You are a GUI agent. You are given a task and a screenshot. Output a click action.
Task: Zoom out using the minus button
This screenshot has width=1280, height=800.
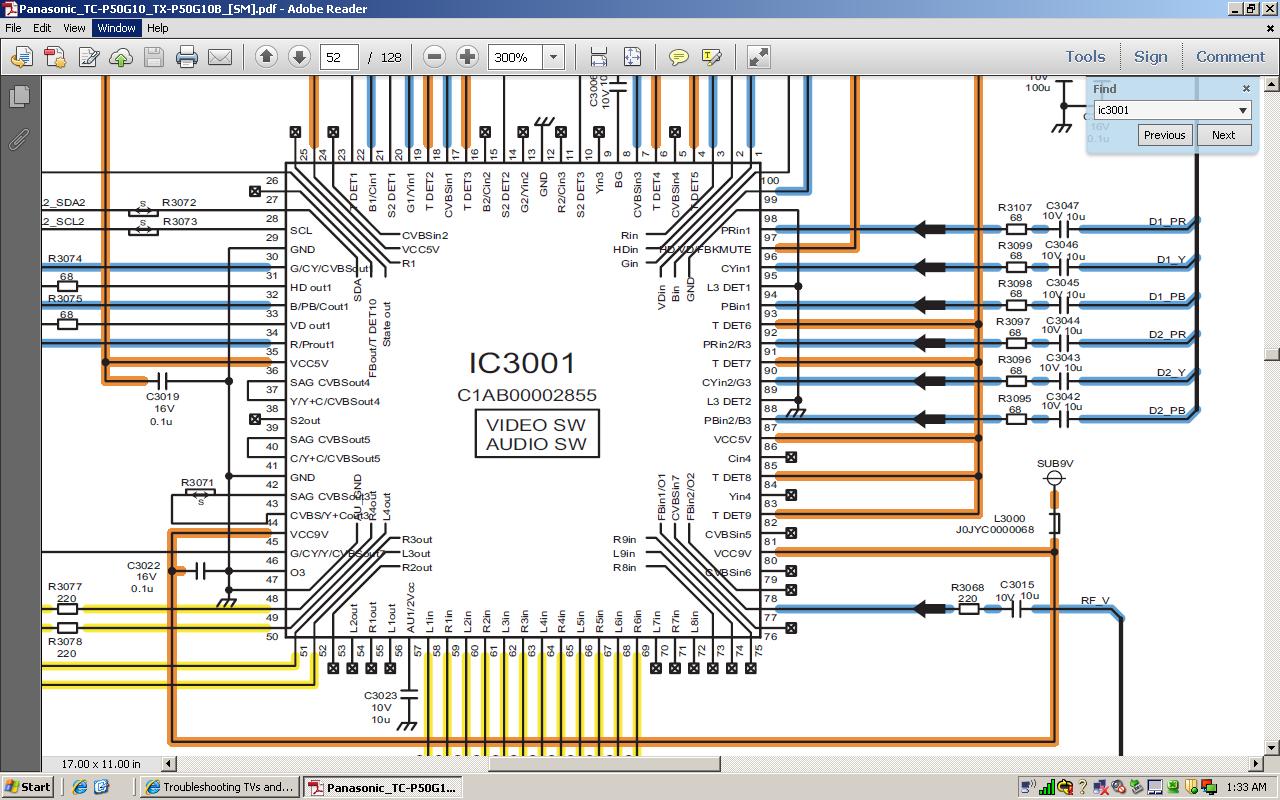(x=434, y=57)
